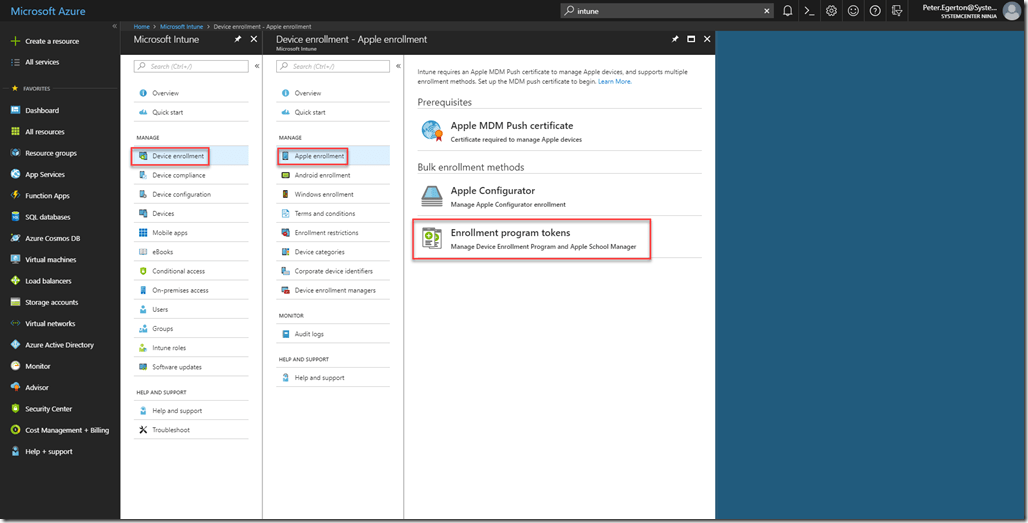The height and width of the screenshot is (523, 1028).
Task: Click the Learn More link
Action: tap(614, 82)
